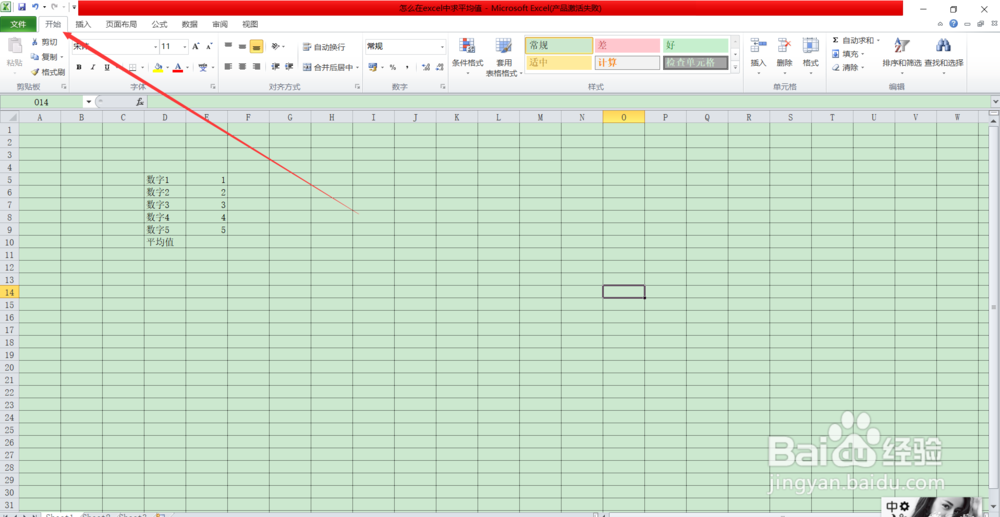
Task: Open Fill (填充) dropdown
Action: point(848,54)
